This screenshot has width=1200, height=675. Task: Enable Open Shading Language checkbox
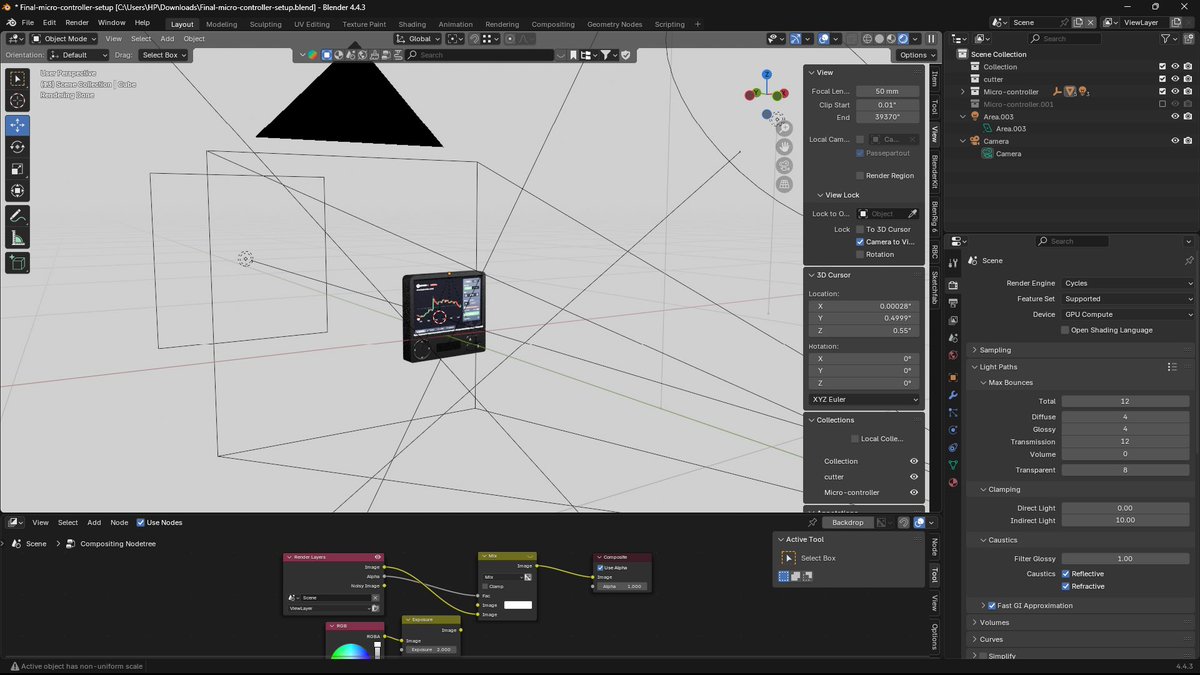pos(1065,330)
